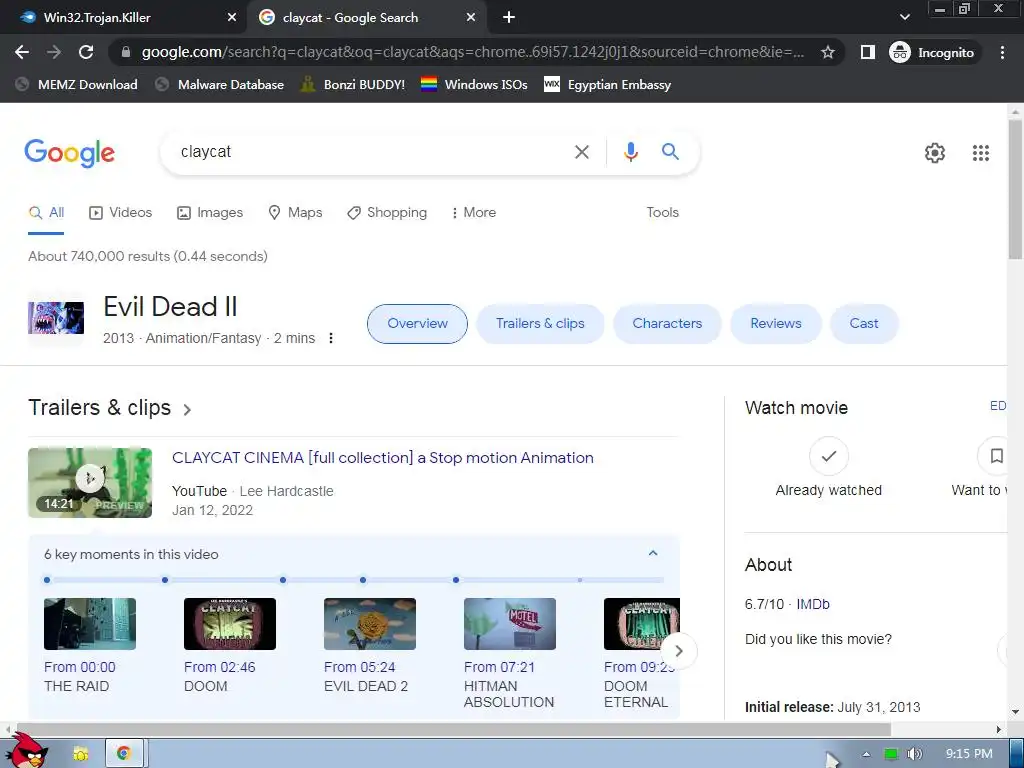Open the tab search dropdown arrow

904,17
